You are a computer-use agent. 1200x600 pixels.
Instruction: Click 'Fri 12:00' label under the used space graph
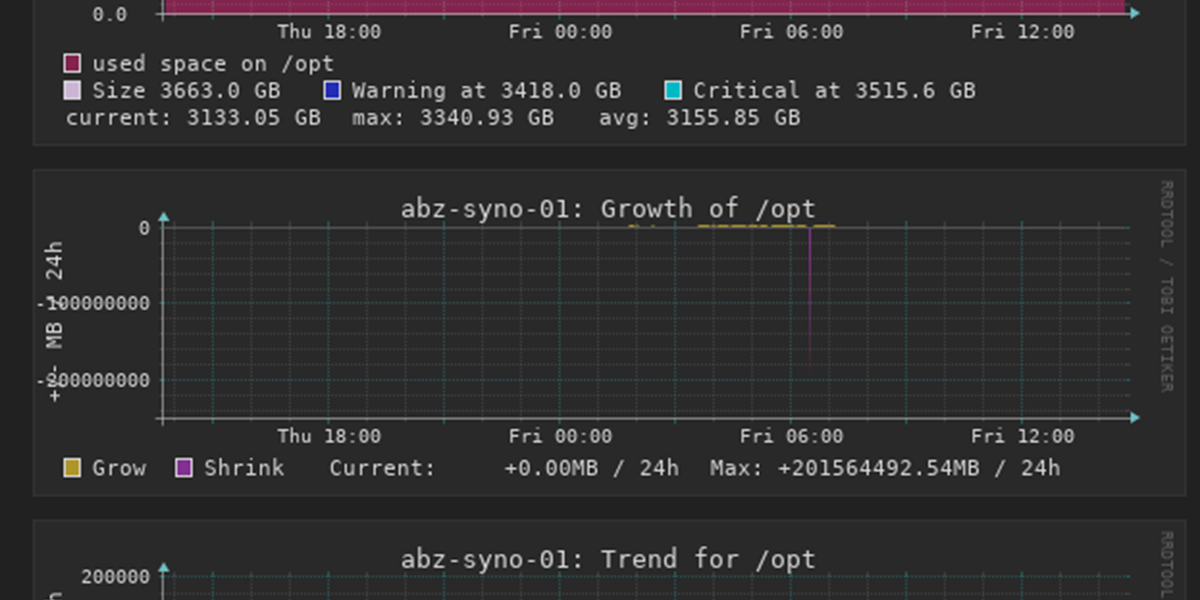1023,32
